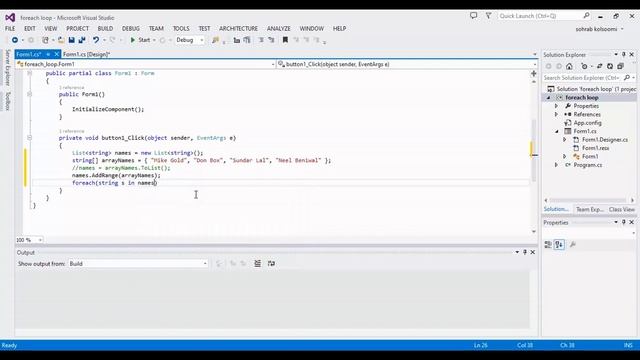Click the Visual Studio logo icon
The image size is (640, 360).
click(x=10, y=18)
